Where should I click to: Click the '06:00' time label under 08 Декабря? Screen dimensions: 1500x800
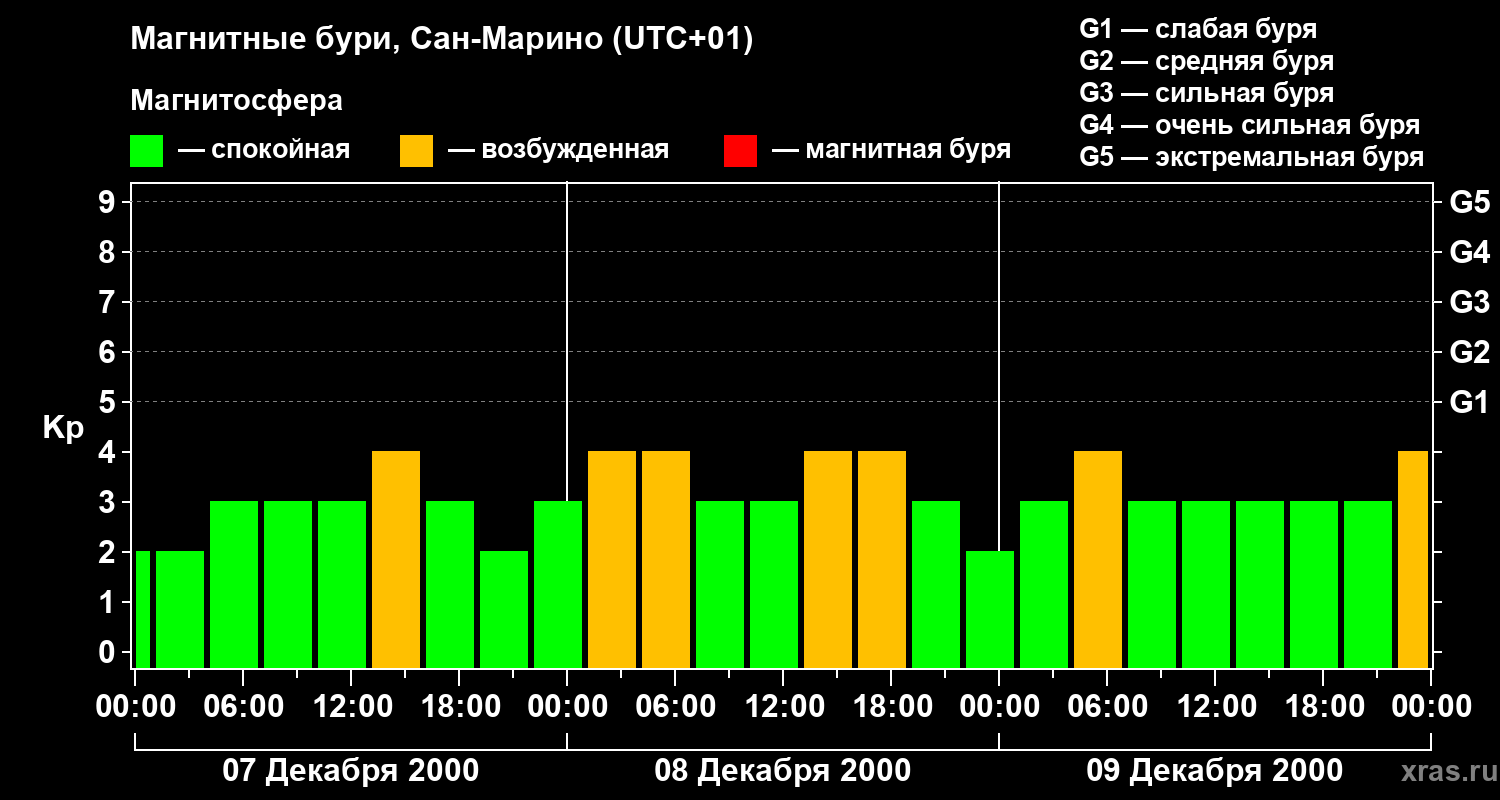(x=674, y=707)
